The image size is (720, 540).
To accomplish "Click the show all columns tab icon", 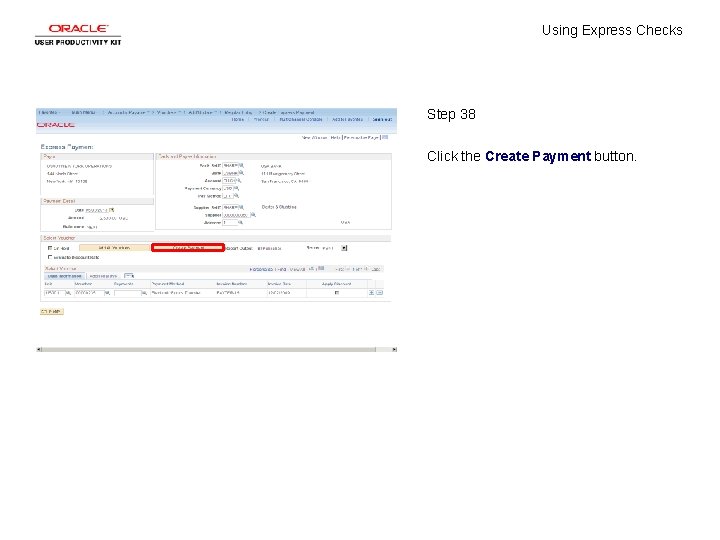I will pos(129,276).
